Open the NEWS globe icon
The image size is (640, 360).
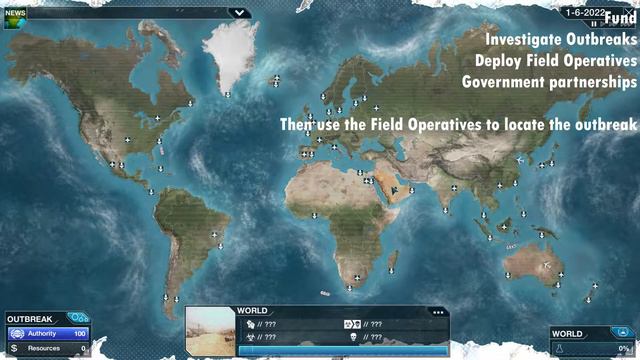pos(15,18)
